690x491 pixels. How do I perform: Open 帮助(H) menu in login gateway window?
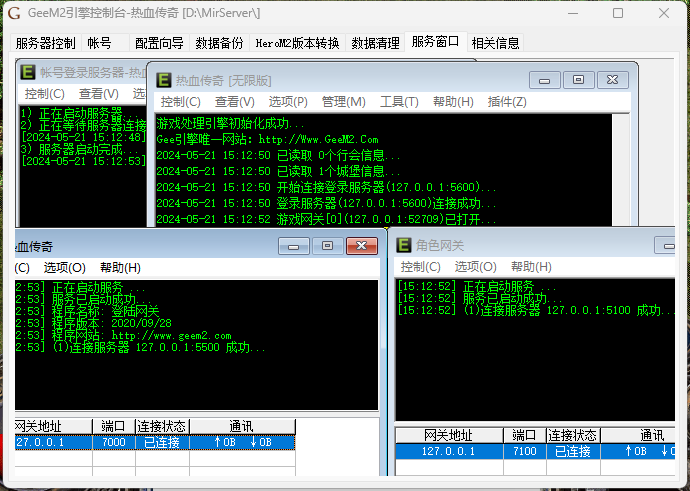[x=120, y=268]
